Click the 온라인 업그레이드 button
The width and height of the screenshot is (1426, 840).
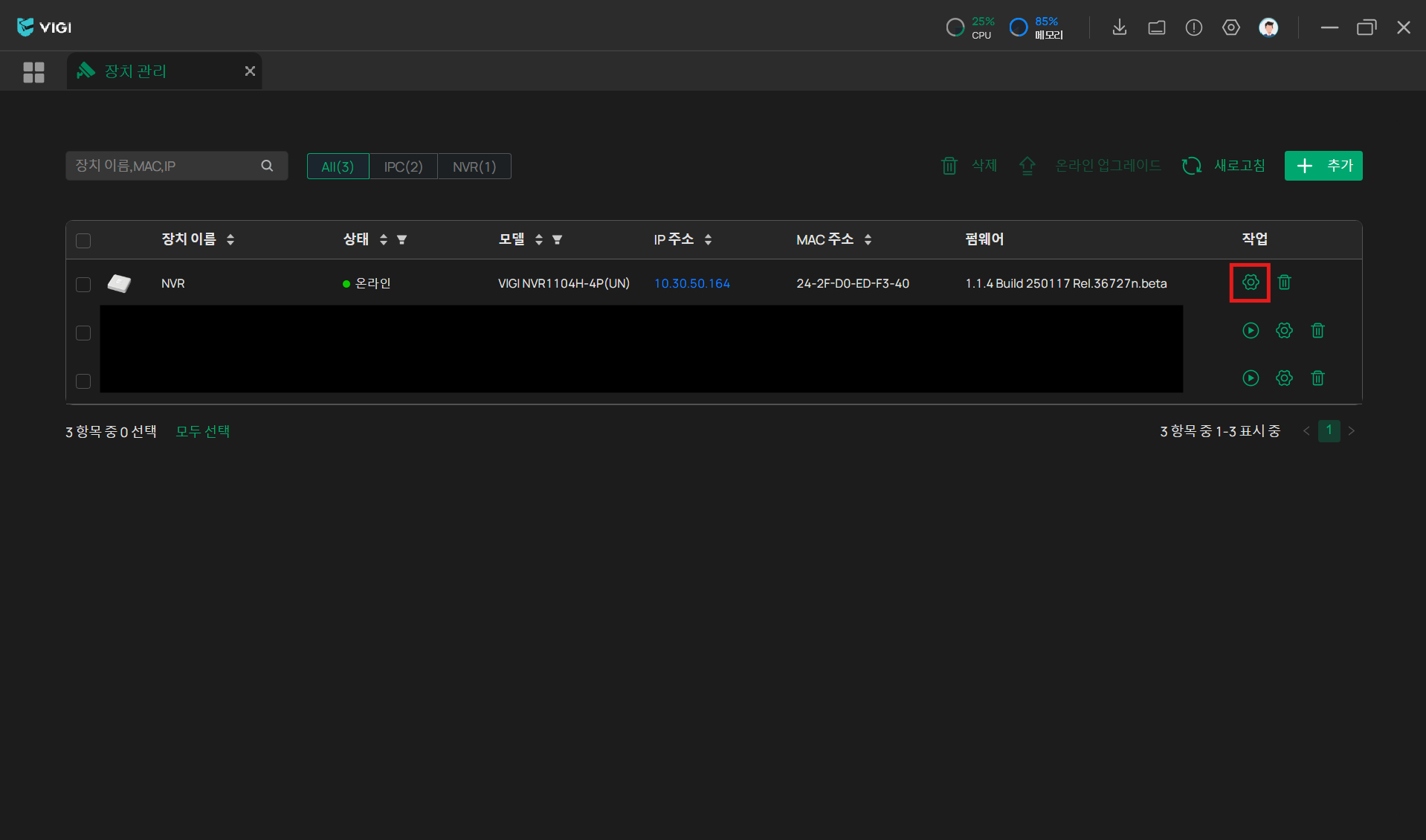[x=1089, y=165]
